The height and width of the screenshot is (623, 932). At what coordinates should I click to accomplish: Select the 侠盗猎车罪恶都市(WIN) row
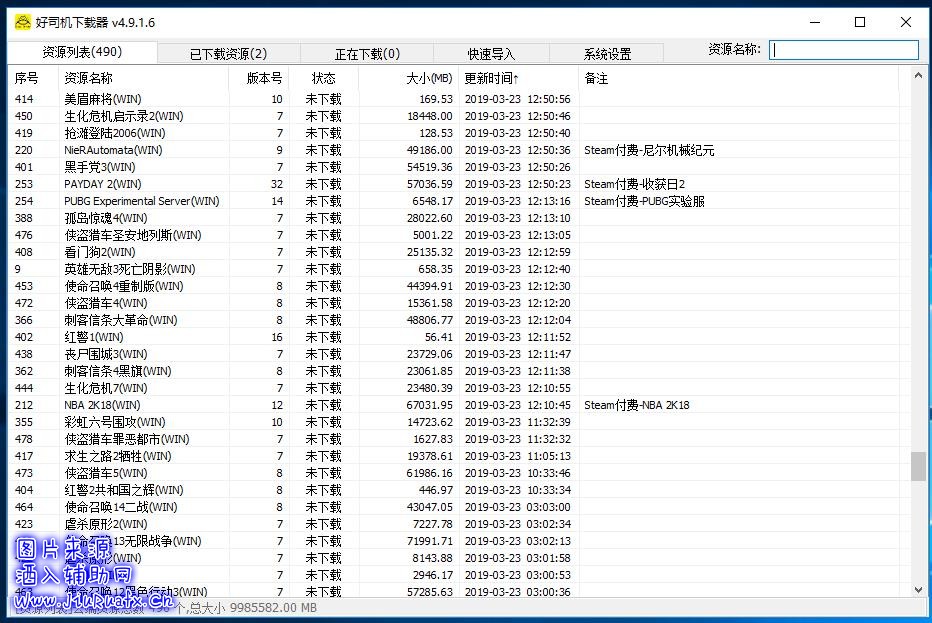pos(453,439)
